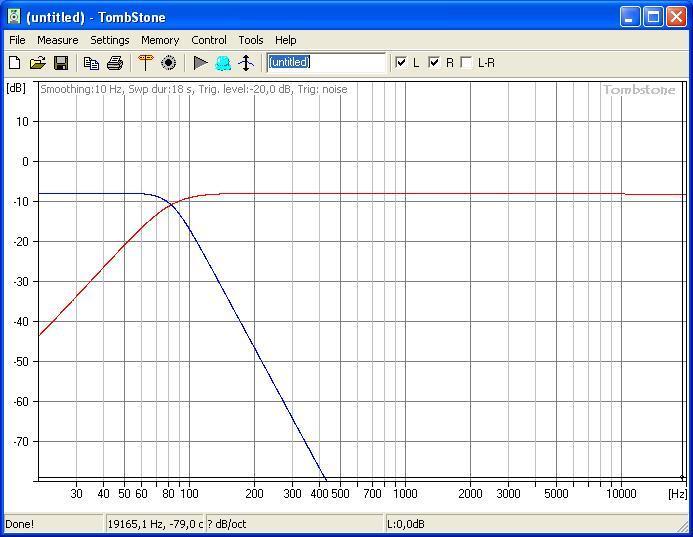693x537 pixels.
Task: Open the Help menu
Action: pyautogui.click(x=286, y=40)
